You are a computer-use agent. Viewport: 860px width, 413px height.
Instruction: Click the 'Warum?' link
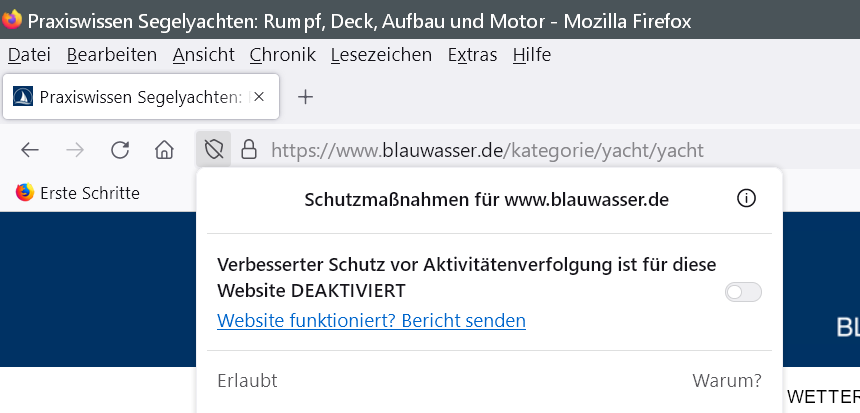(x=726, y=381)
